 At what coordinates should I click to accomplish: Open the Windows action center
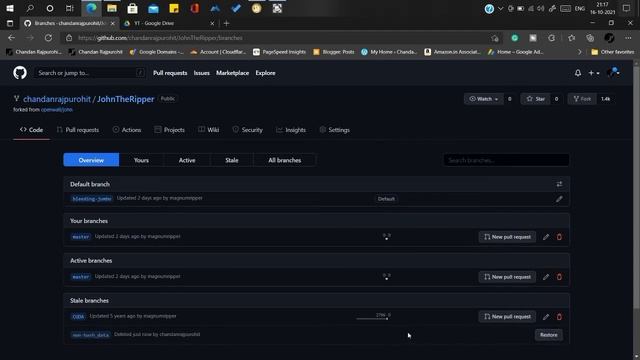(x=627, y=8)
